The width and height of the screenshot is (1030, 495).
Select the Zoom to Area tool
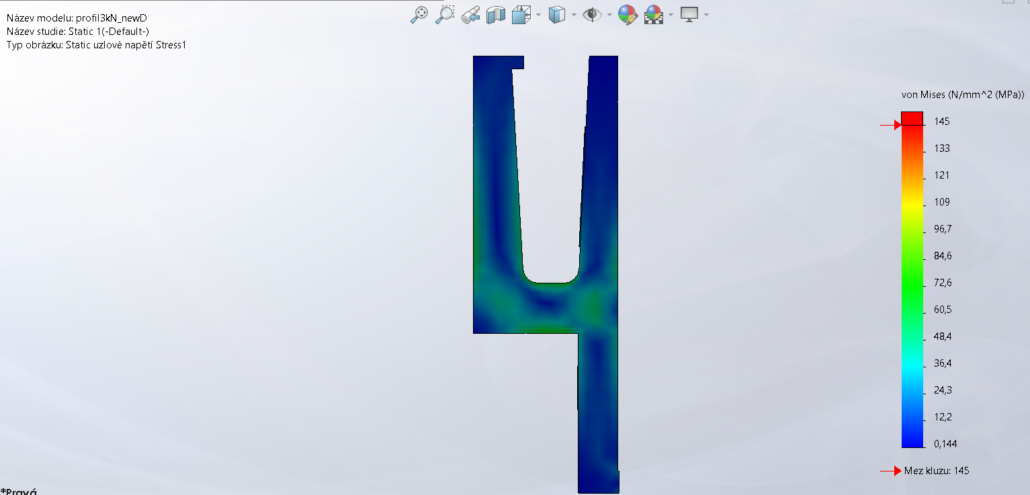click(x=445, y=15)
